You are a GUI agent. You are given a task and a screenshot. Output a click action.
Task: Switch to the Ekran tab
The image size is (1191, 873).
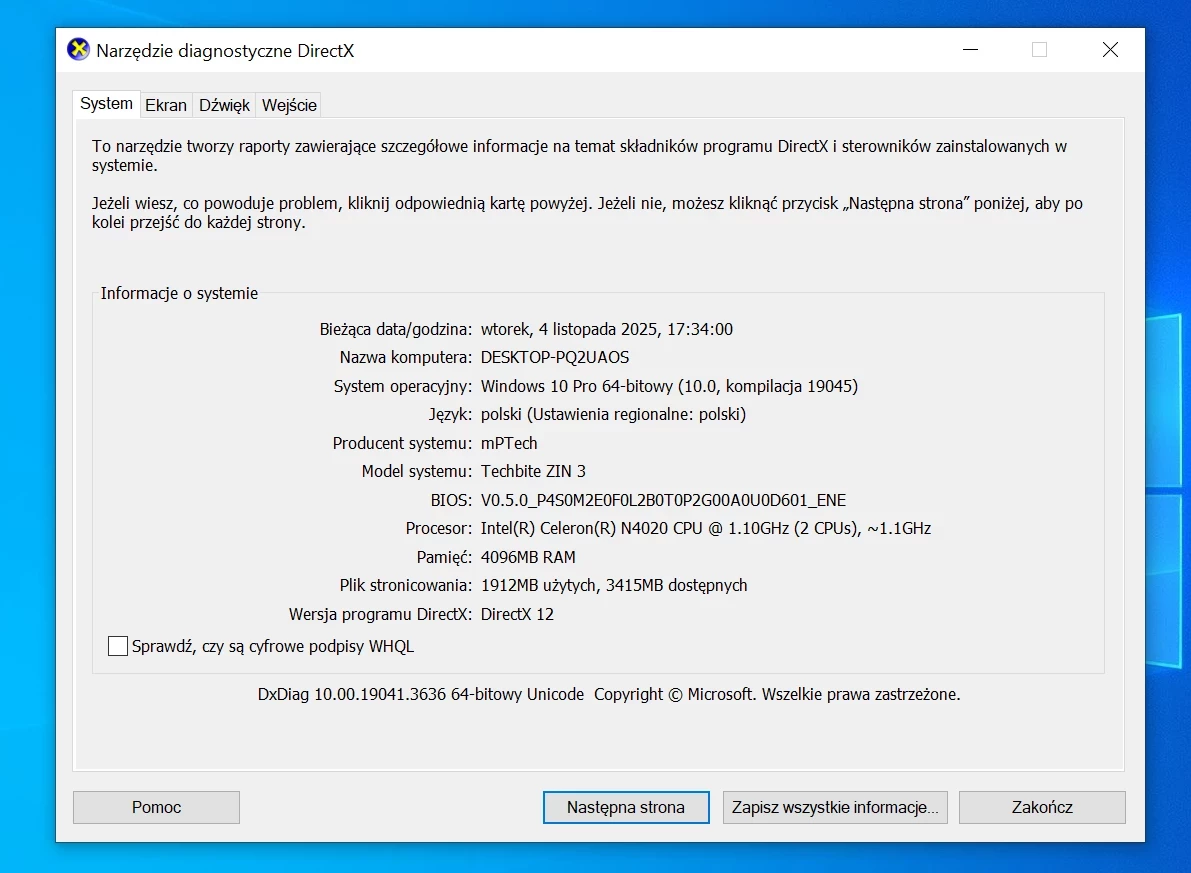point(166,104)
